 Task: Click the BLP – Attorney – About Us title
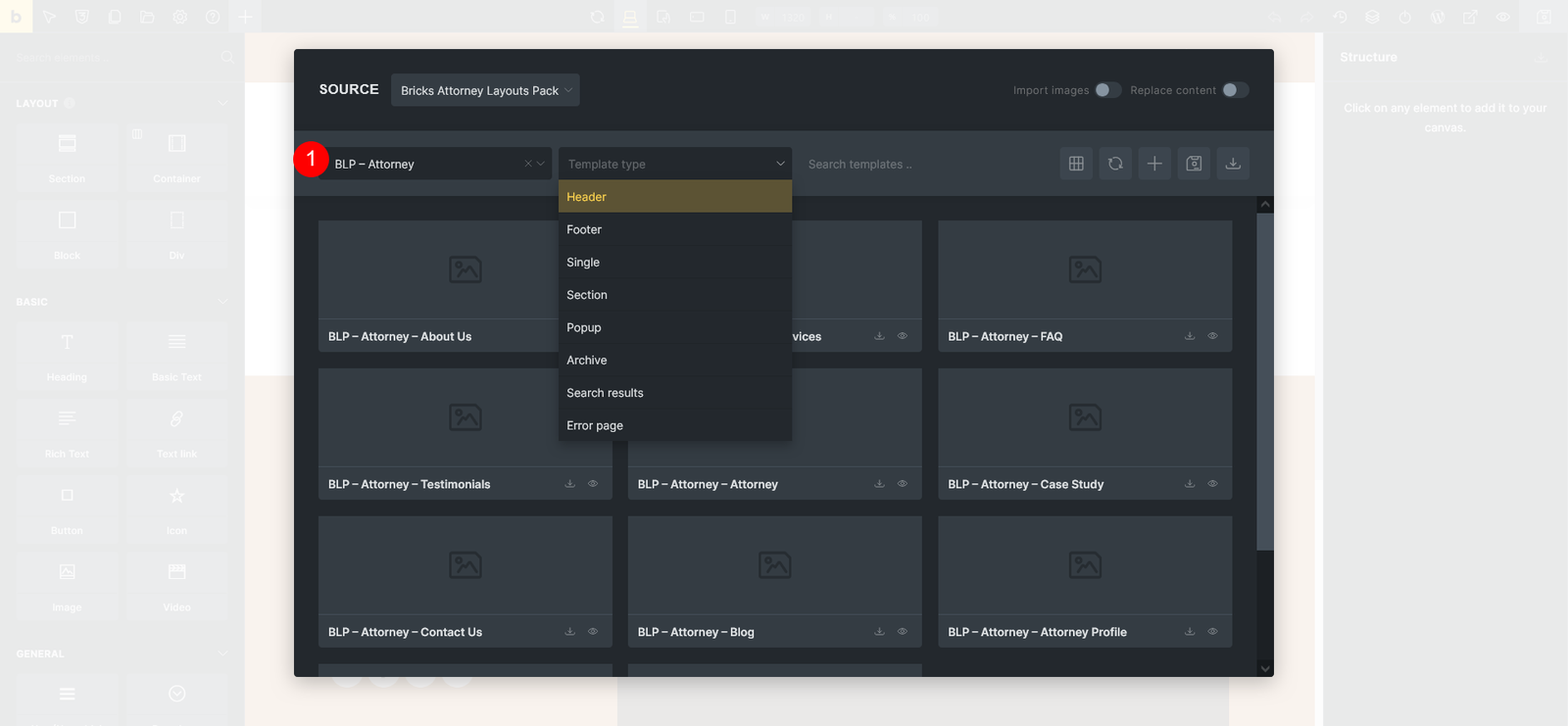click(x=400, y=336)
